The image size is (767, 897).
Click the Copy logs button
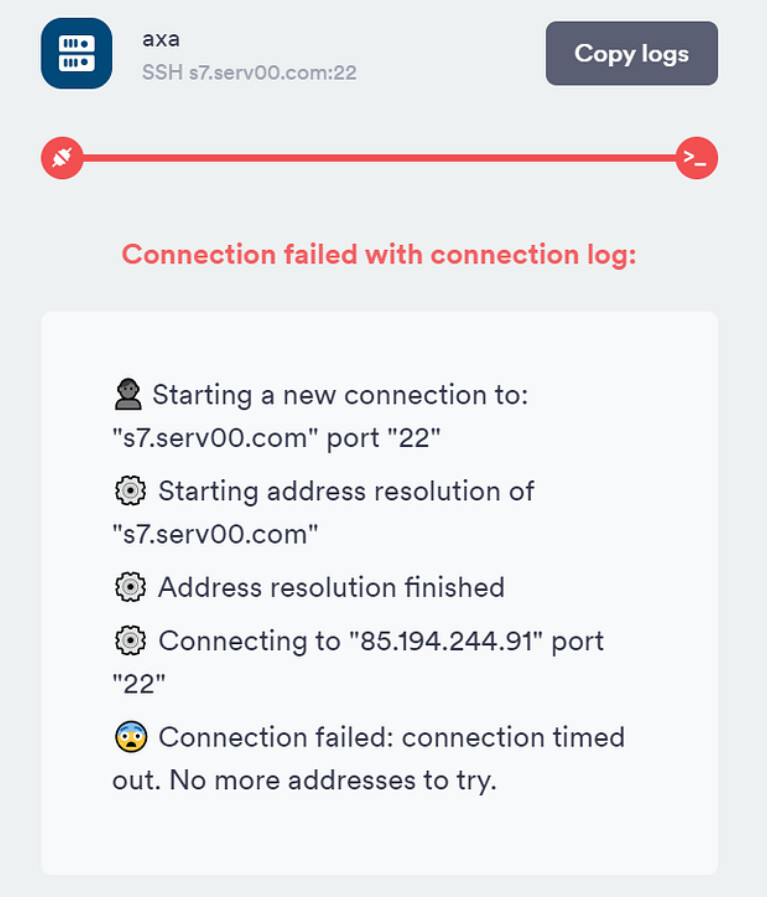pyautogui.click(x=631, y=54)
